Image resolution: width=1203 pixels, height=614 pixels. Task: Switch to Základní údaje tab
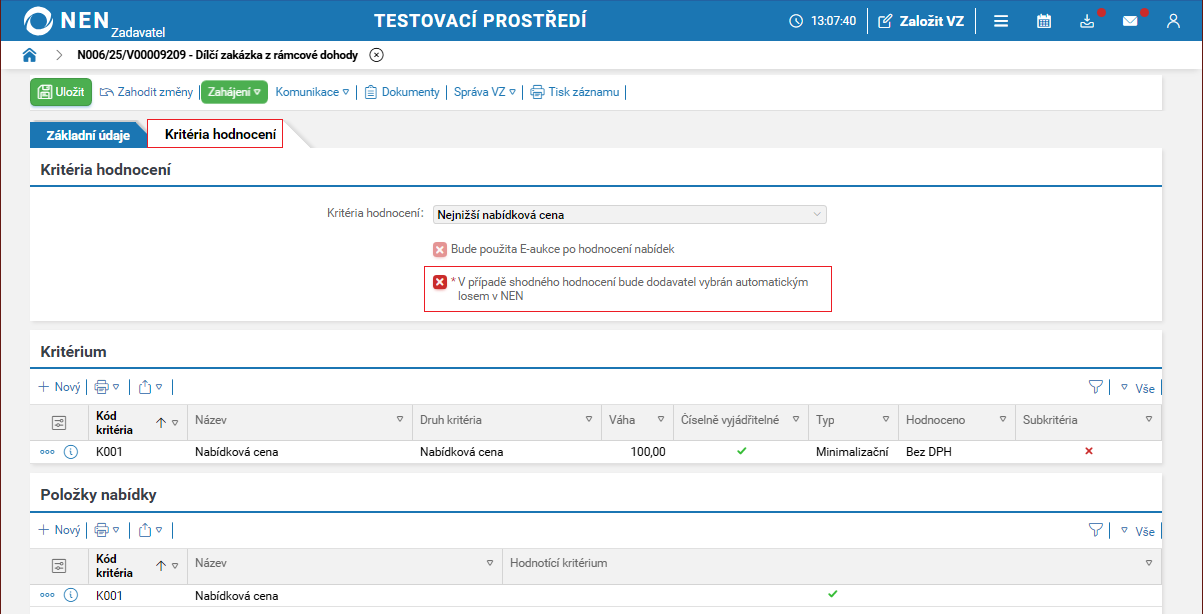pyautogui.click(x=88, y=135)
